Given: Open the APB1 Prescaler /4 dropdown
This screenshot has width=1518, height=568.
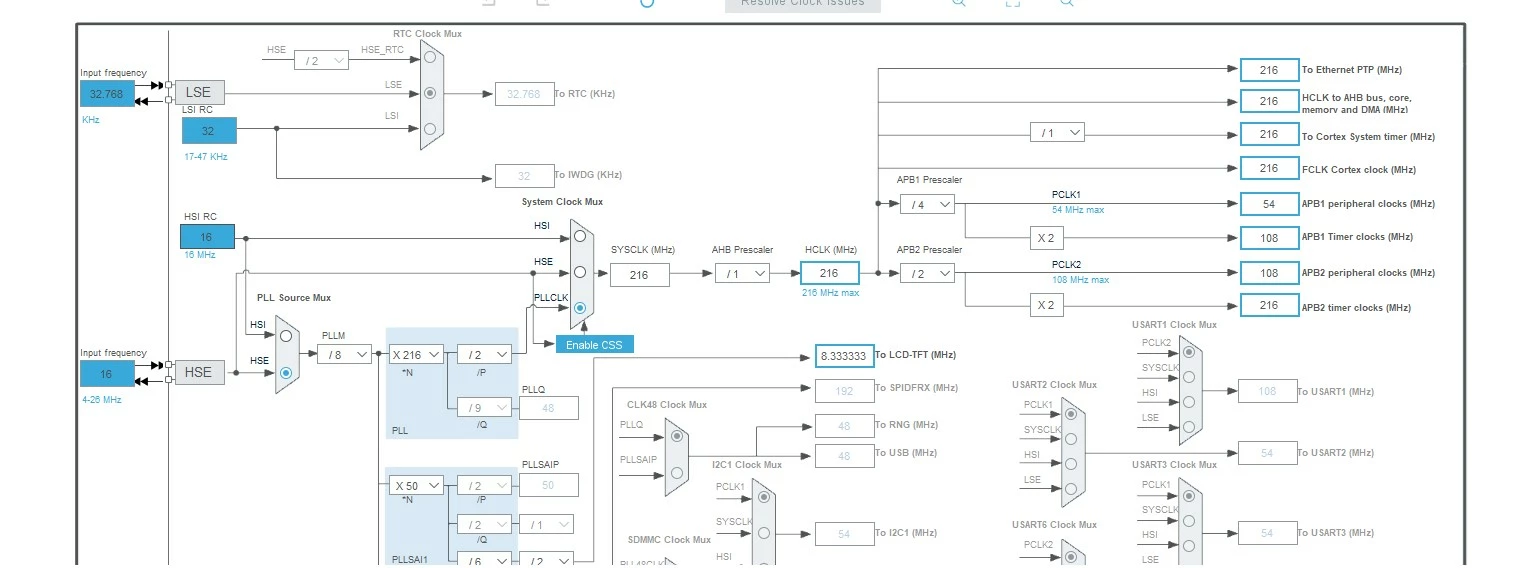Looking at the screenshot, I should [927, 204].
